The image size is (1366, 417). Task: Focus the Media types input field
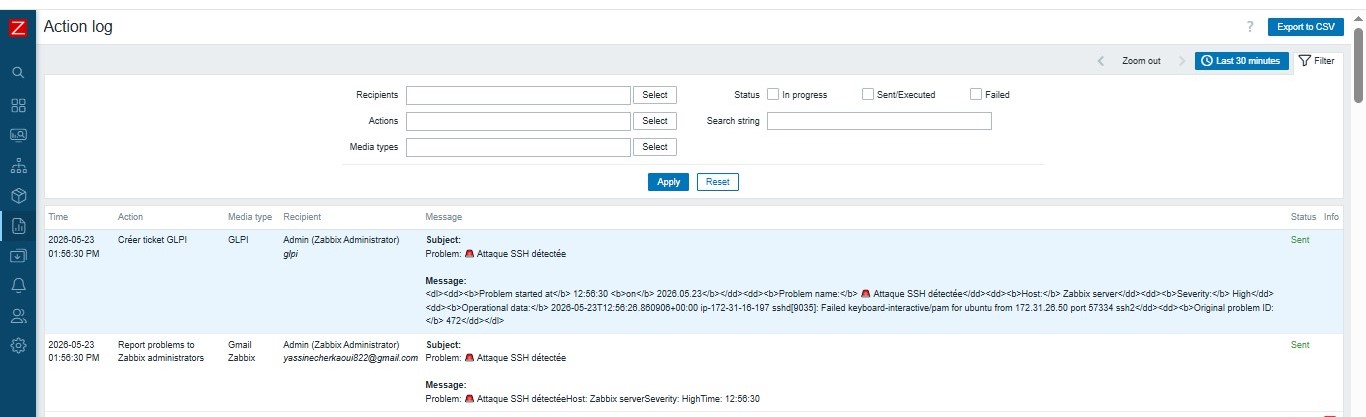coord(518,147)
